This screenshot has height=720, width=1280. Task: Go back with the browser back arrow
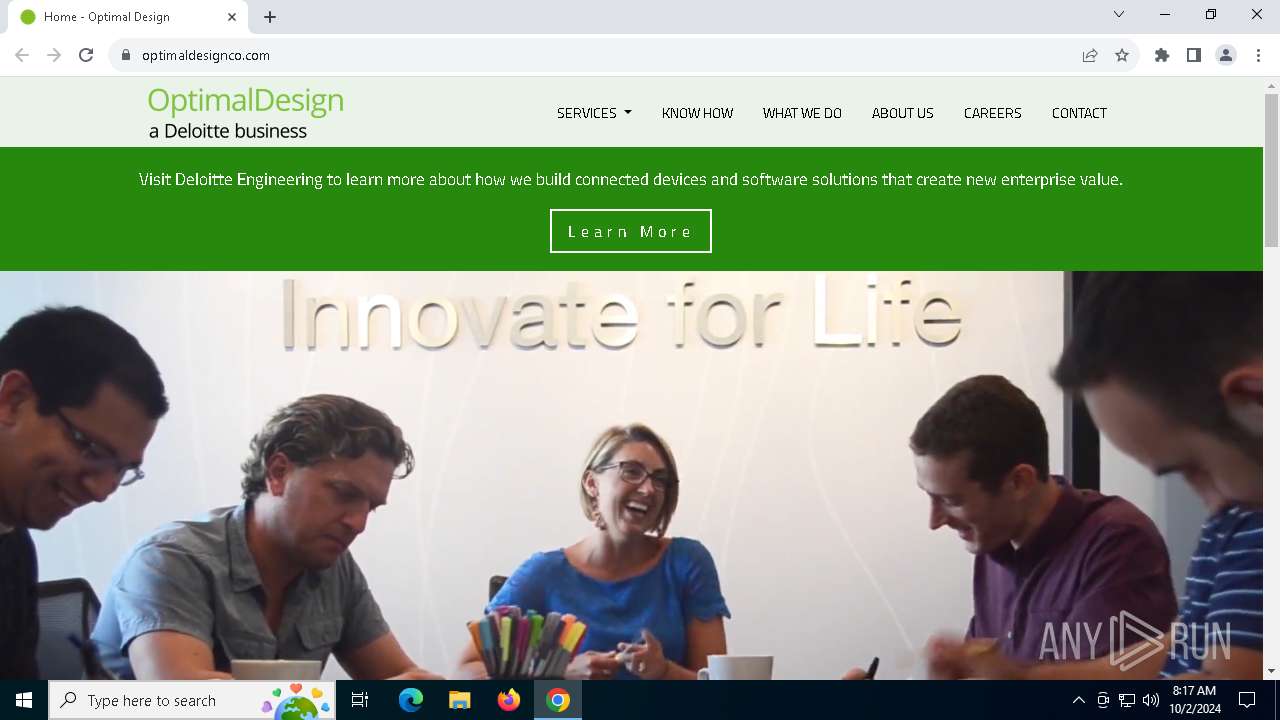22,55
